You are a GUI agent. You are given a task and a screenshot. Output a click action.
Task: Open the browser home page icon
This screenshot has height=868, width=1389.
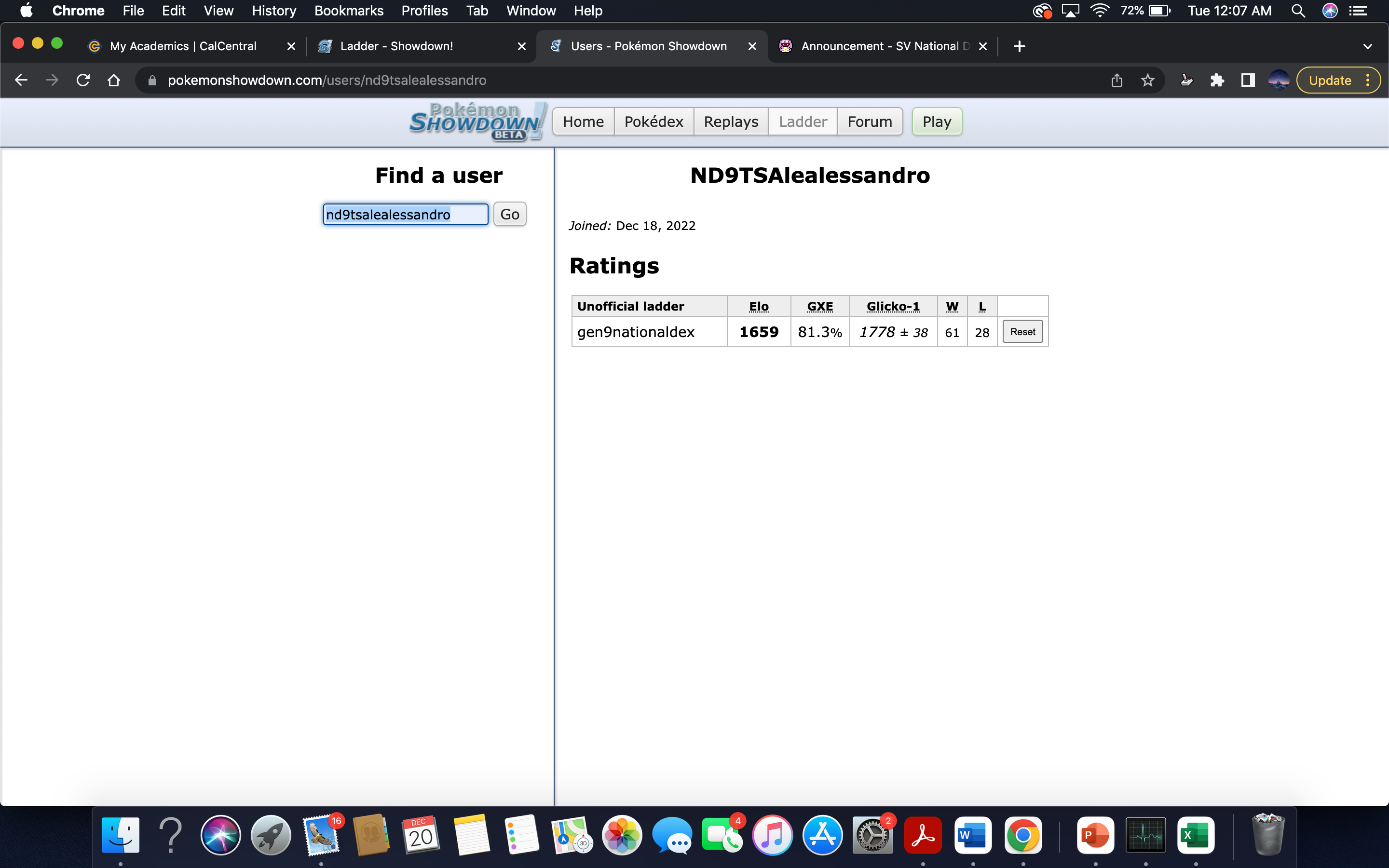pos(114,81)
